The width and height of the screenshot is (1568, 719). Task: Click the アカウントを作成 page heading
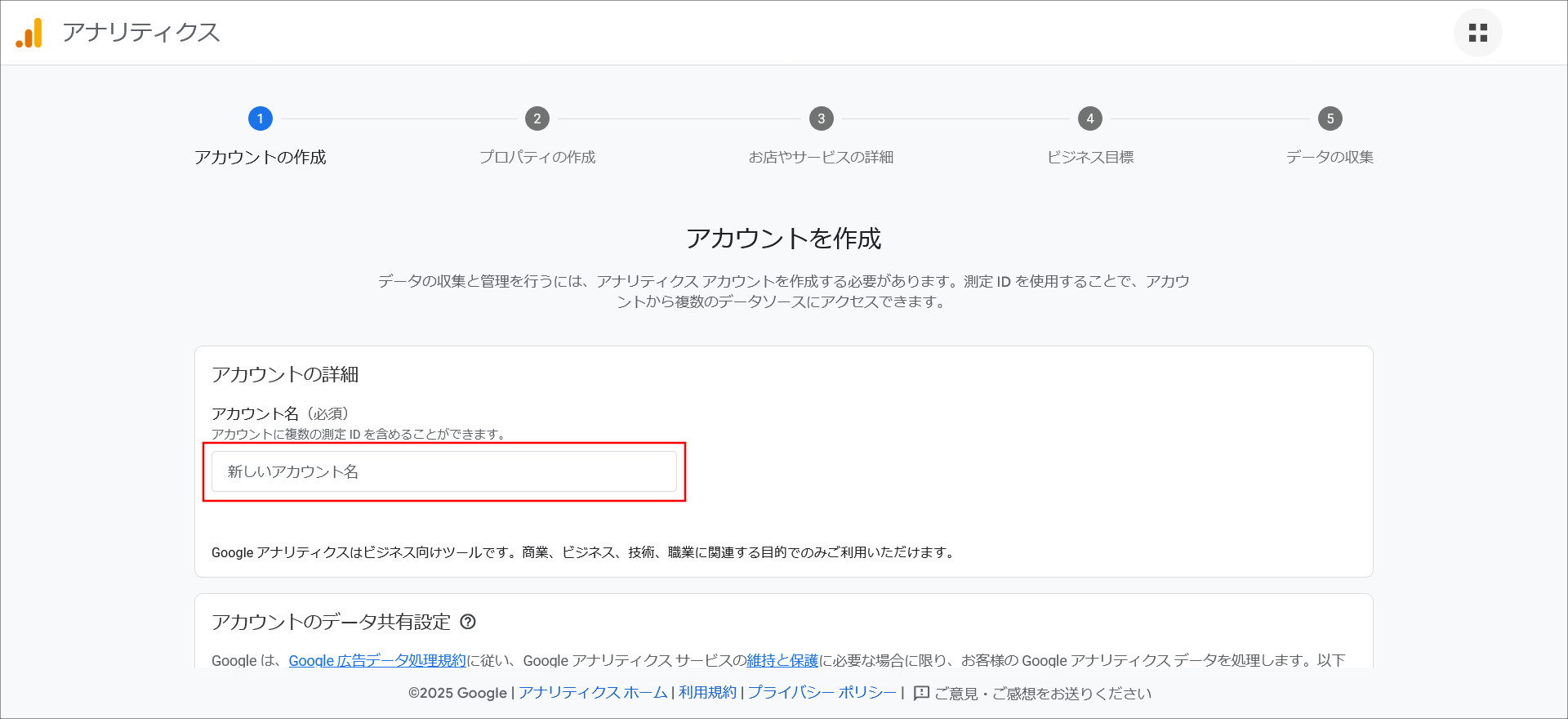[x=784, y=239]
